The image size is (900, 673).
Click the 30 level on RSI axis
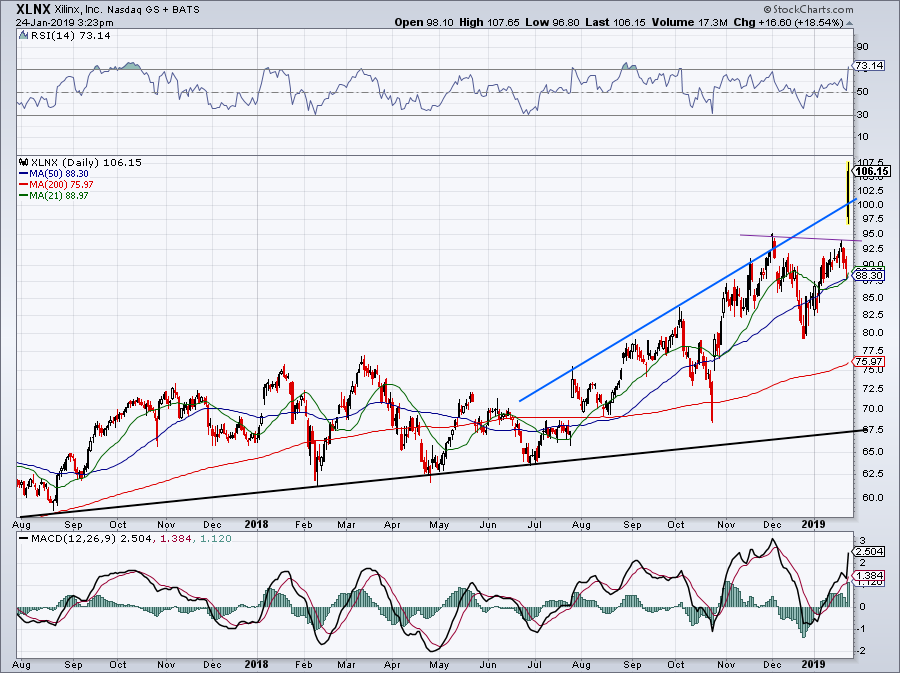click(x=863, y=114)
